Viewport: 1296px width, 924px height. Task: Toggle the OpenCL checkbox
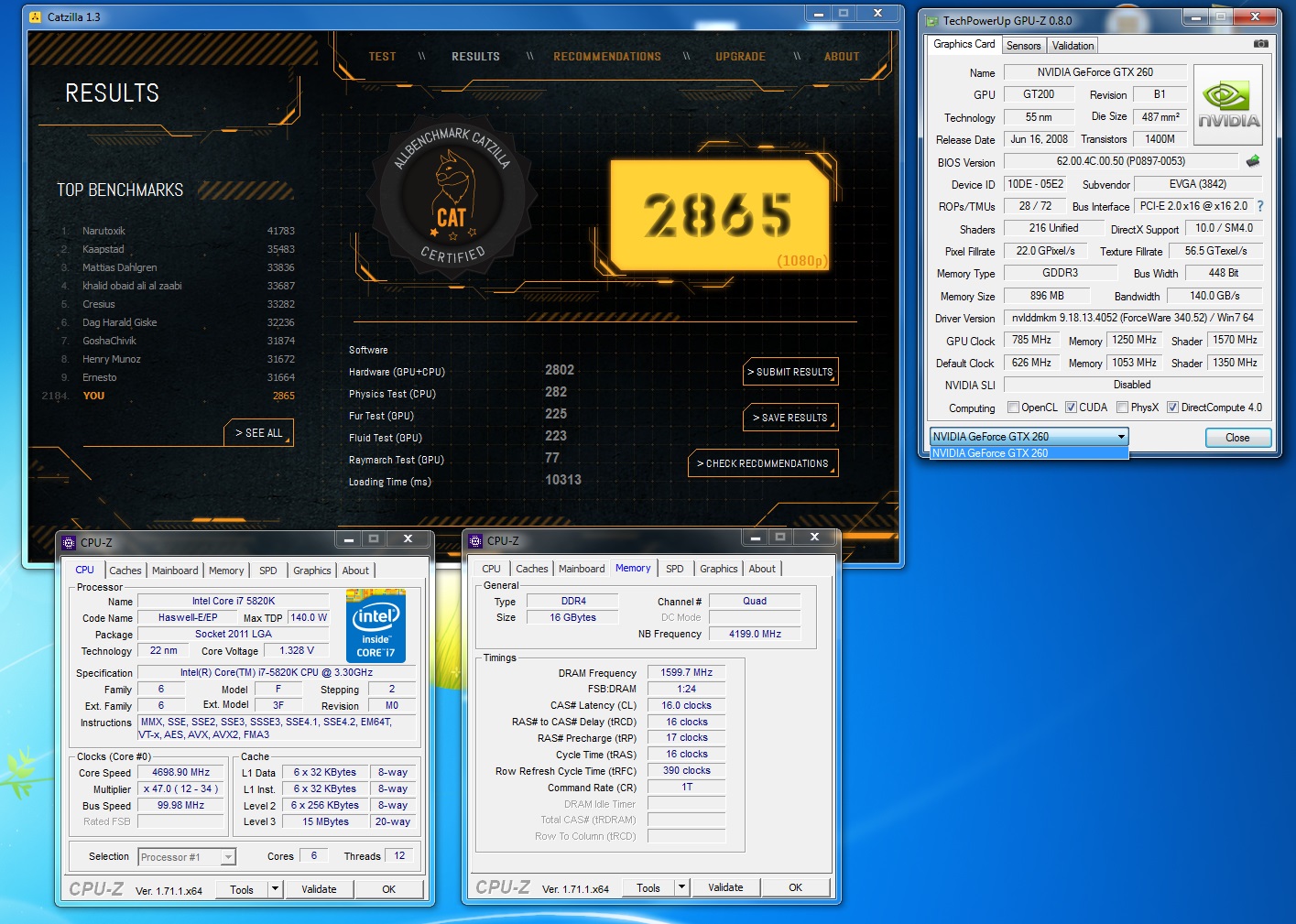1013,408
